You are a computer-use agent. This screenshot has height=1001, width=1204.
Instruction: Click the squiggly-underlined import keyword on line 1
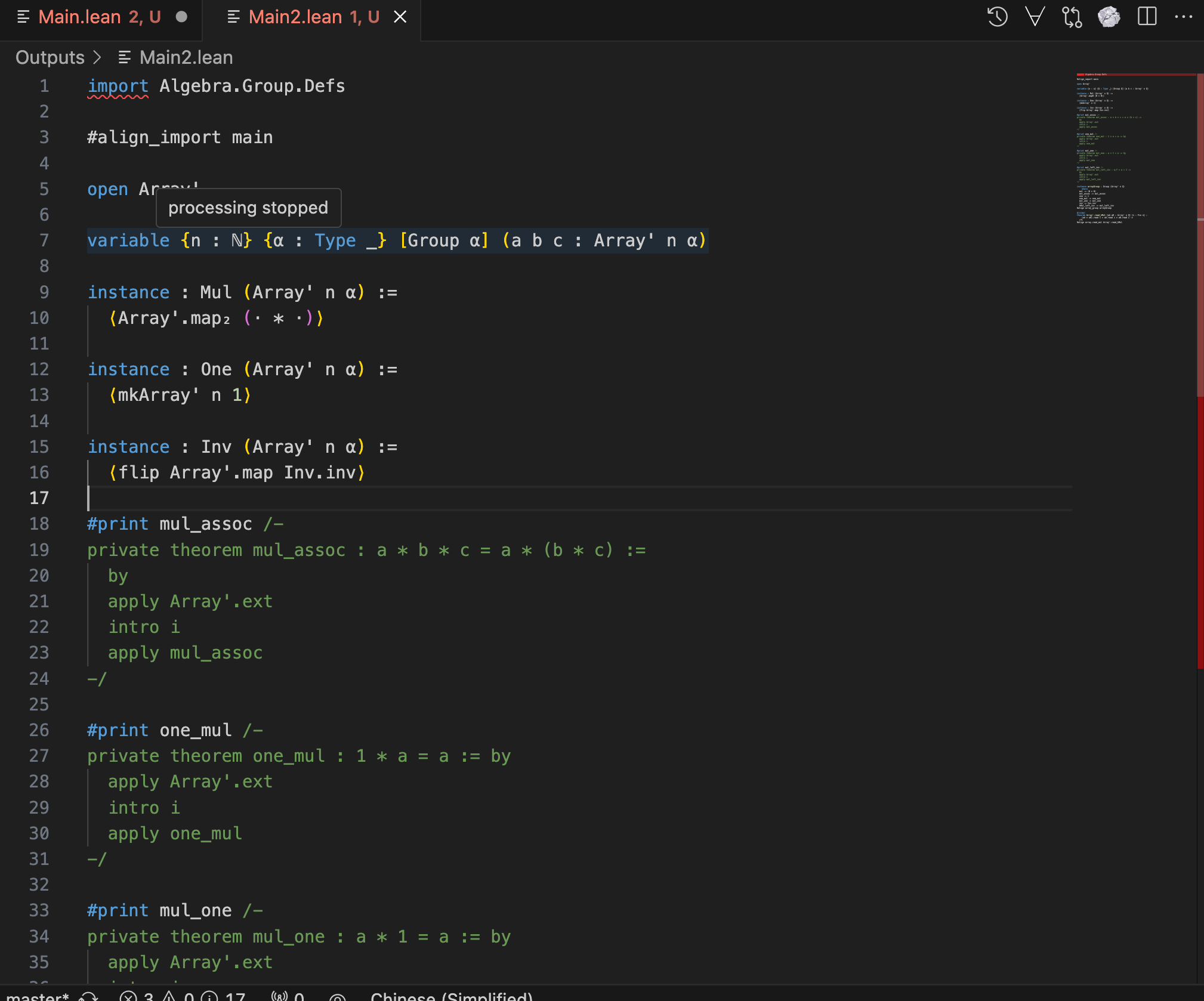[x=118, y=86]
